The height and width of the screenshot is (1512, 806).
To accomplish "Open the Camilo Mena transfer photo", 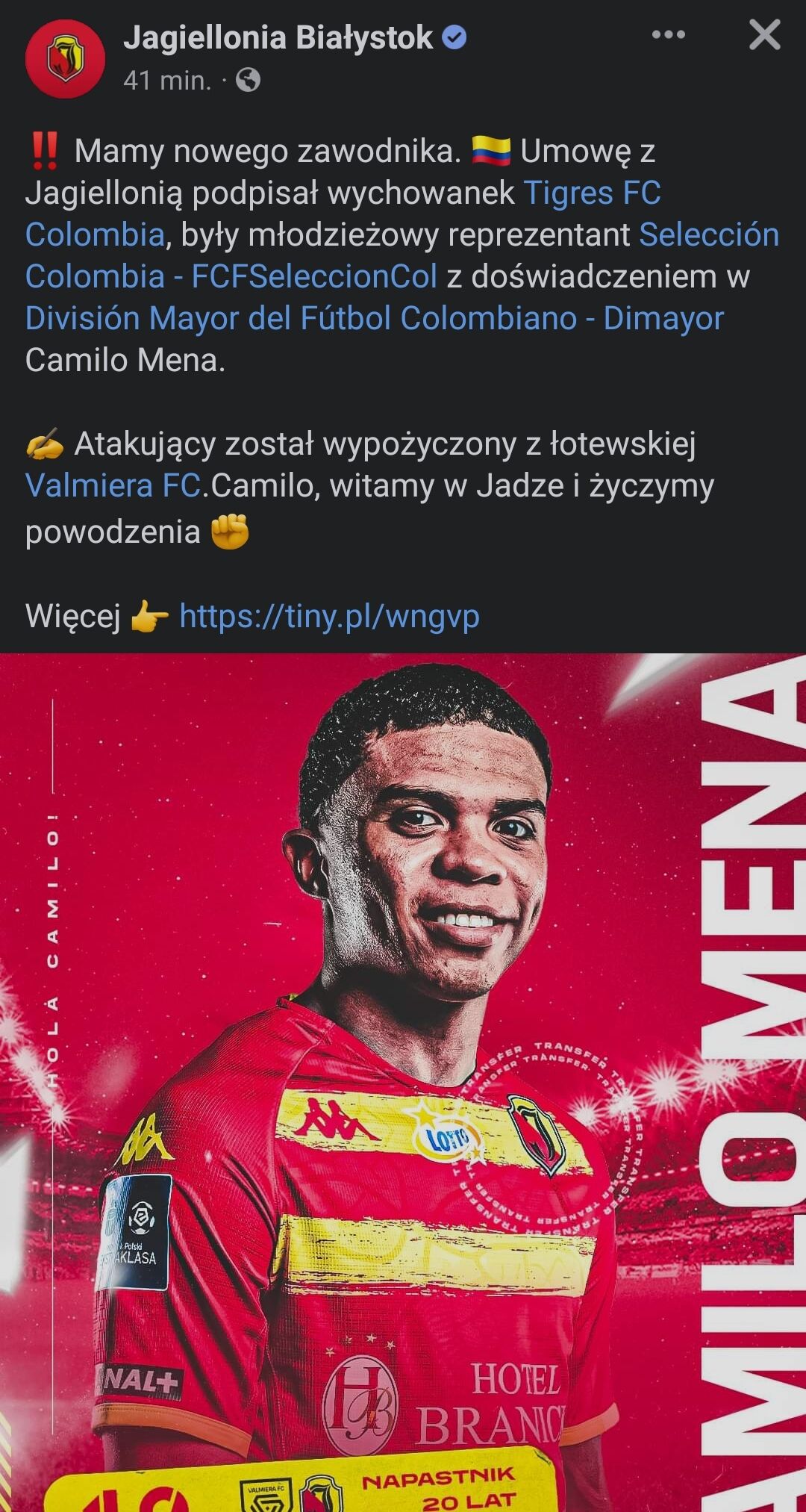I will click(403, 1083).
